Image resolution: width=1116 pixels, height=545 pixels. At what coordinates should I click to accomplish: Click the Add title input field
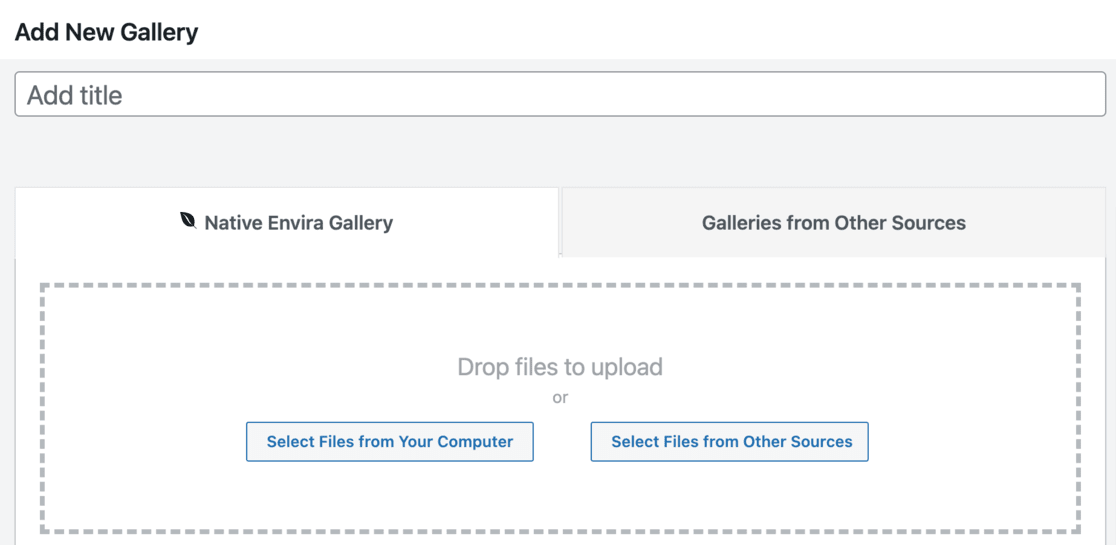[x=560, y=95]
